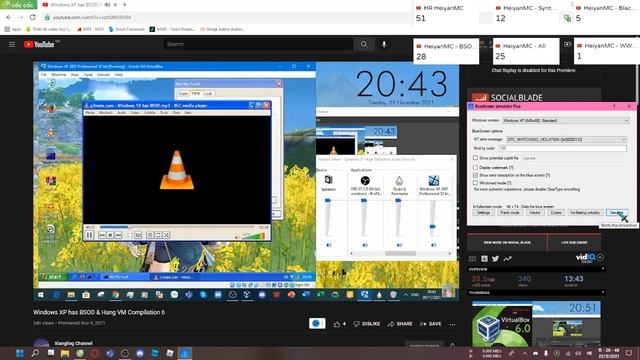Open the YouTube guide hamburger menu
This screenshot has width=640, height=360.
(x=12, y=44)
